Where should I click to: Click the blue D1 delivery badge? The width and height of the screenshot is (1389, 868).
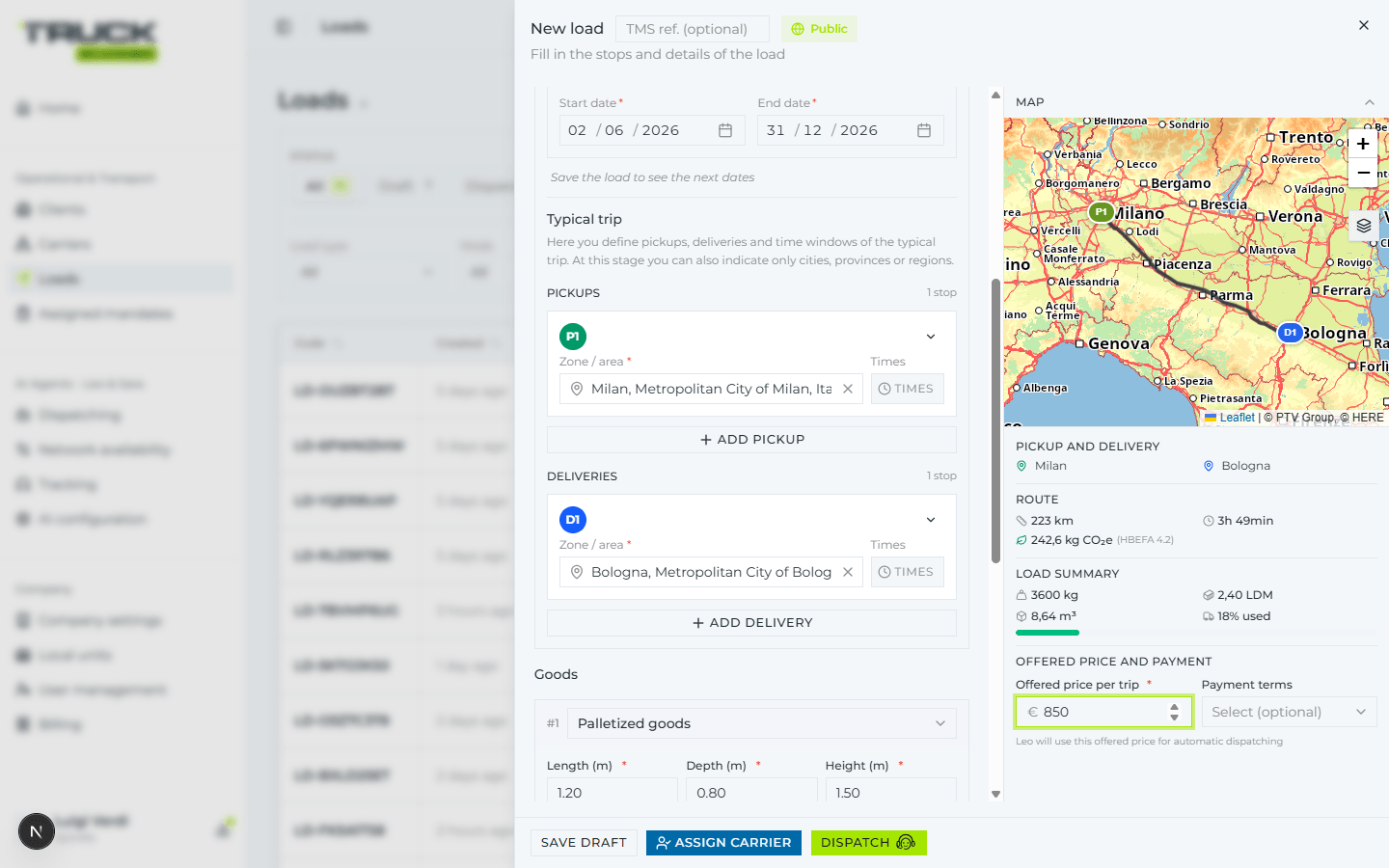click(573, 520)
